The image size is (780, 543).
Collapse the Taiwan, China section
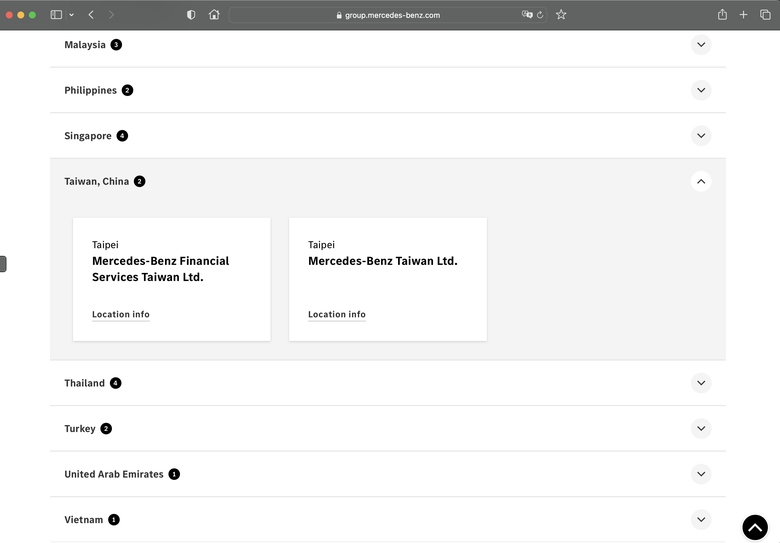click(x=701, y=181)
